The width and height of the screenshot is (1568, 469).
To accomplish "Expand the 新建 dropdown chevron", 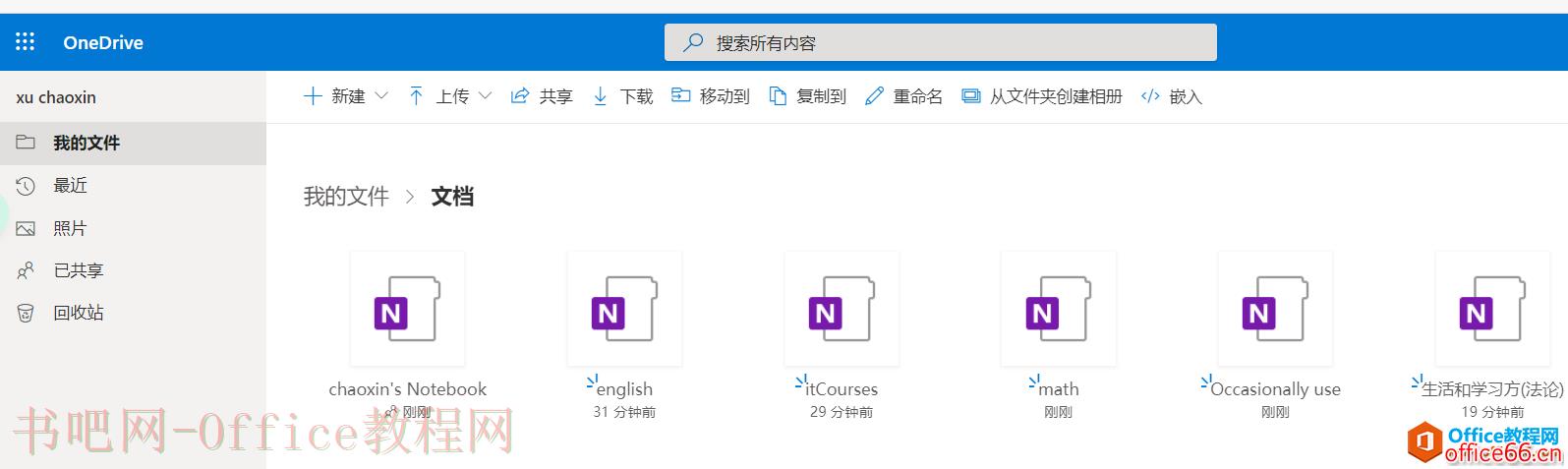I will (x=382, y=95).
